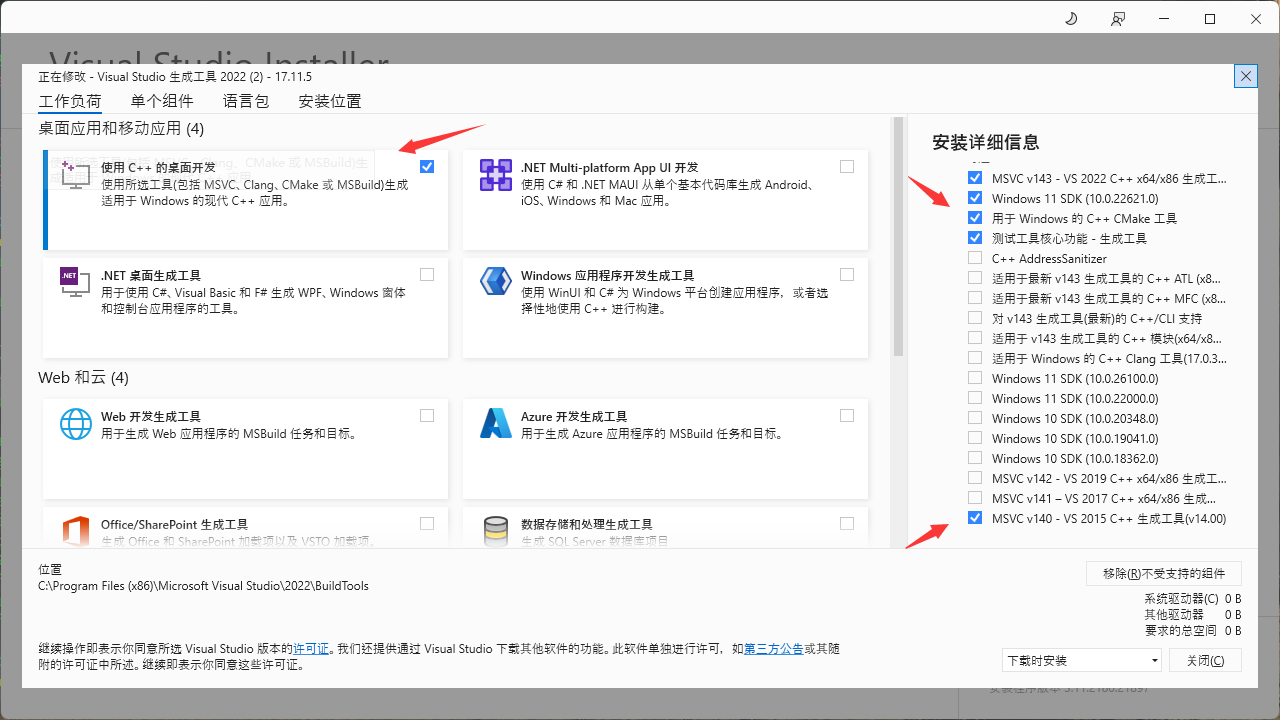Click the Office/SharePoint build tools icon
The width and height of the screenshot is (1280, 720).
(x=76, y=531)
